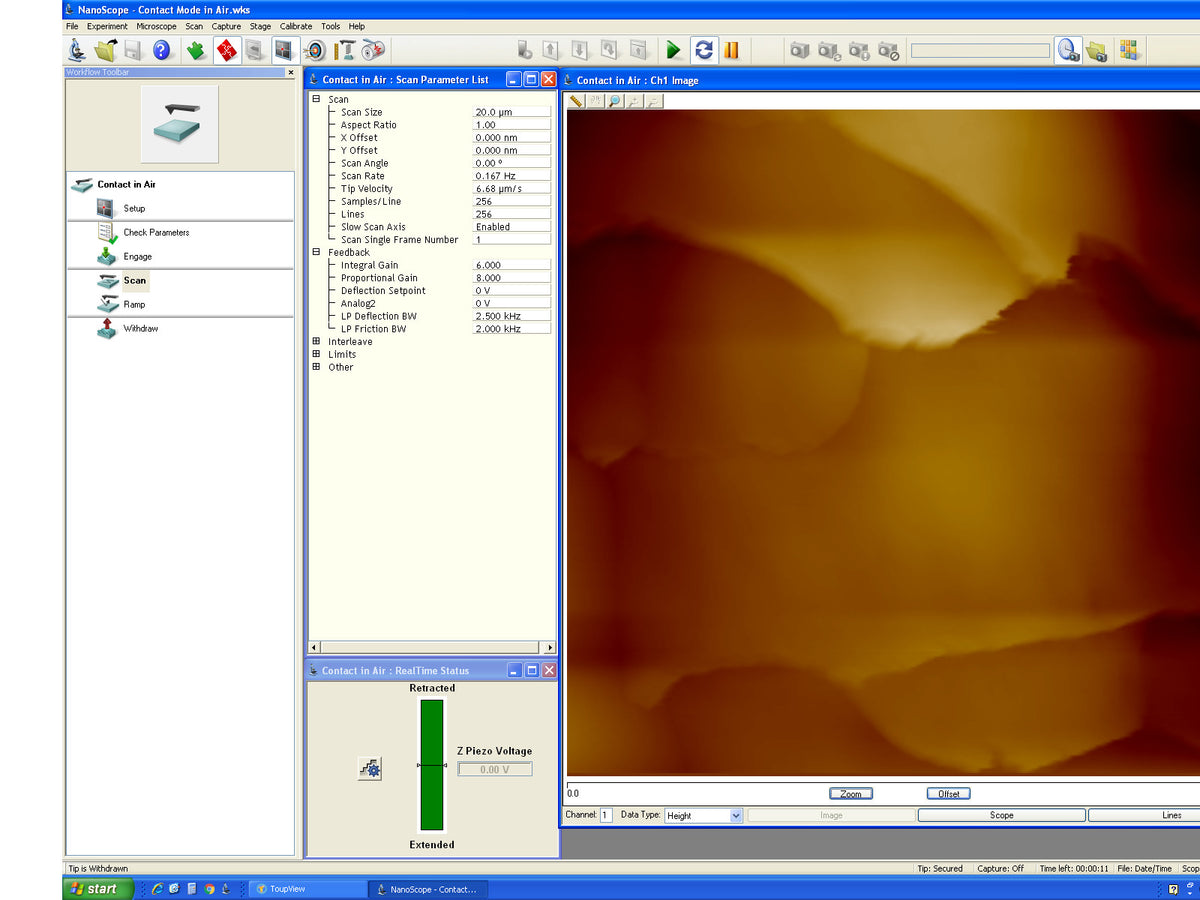This screenshot has height=900, width=1200.
Task: Click the red puzzle diamond toolbar icon
Action: point(227,50)
